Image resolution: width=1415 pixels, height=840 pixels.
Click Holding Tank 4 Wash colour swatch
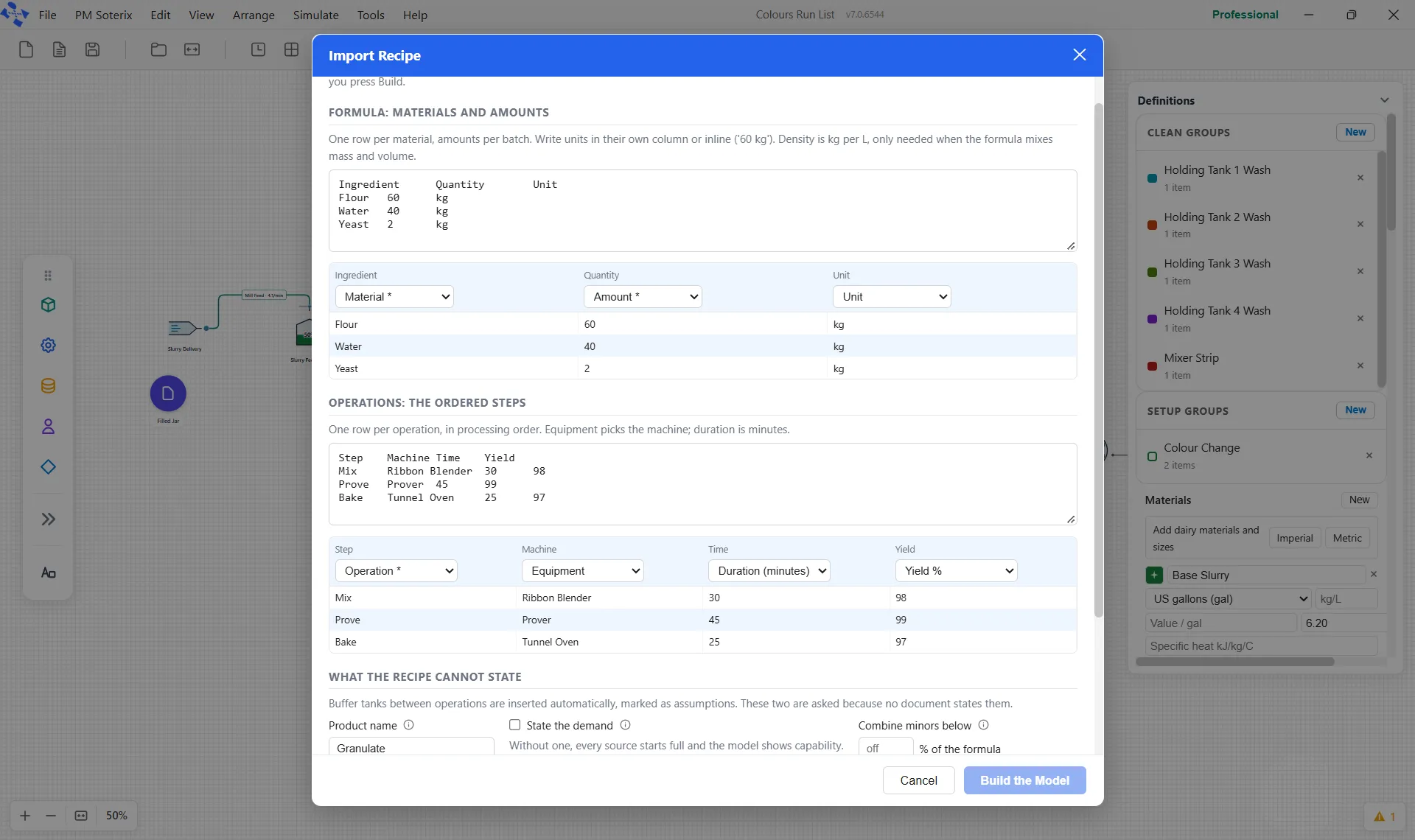coord(1152,319)
